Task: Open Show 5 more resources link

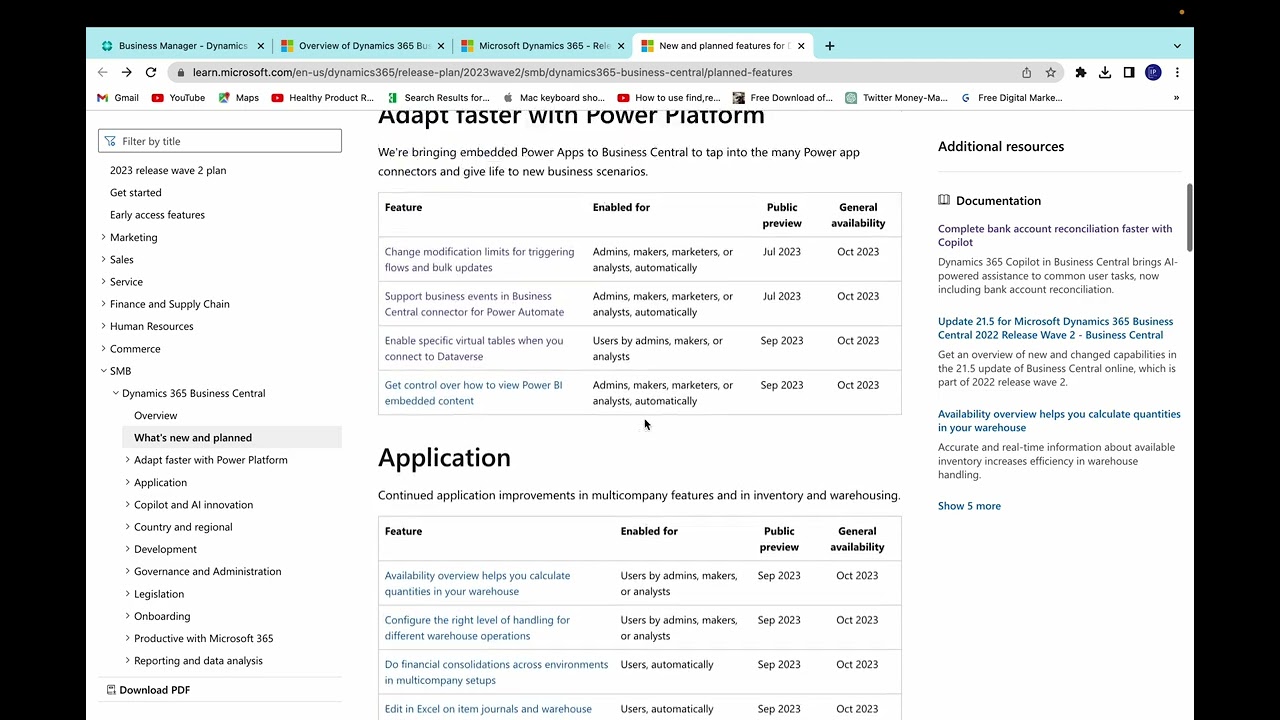Action: click(969, 506)
